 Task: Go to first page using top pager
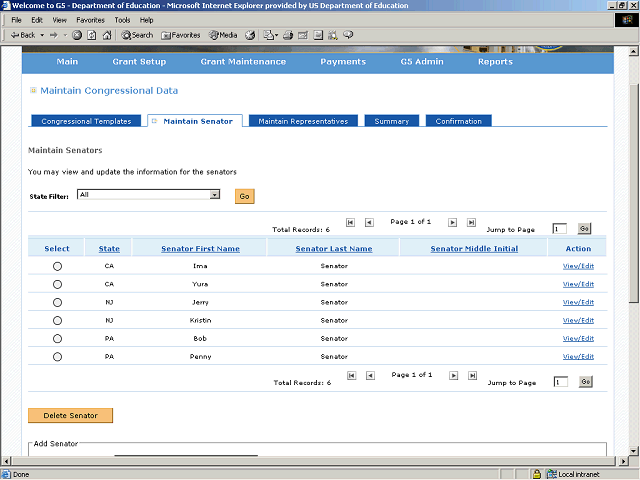[351, 223]
